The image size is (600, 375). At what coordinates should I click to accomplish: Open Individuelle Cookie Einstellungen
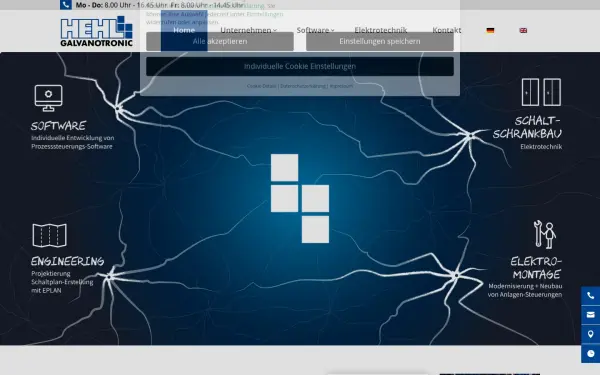[300, 66]
